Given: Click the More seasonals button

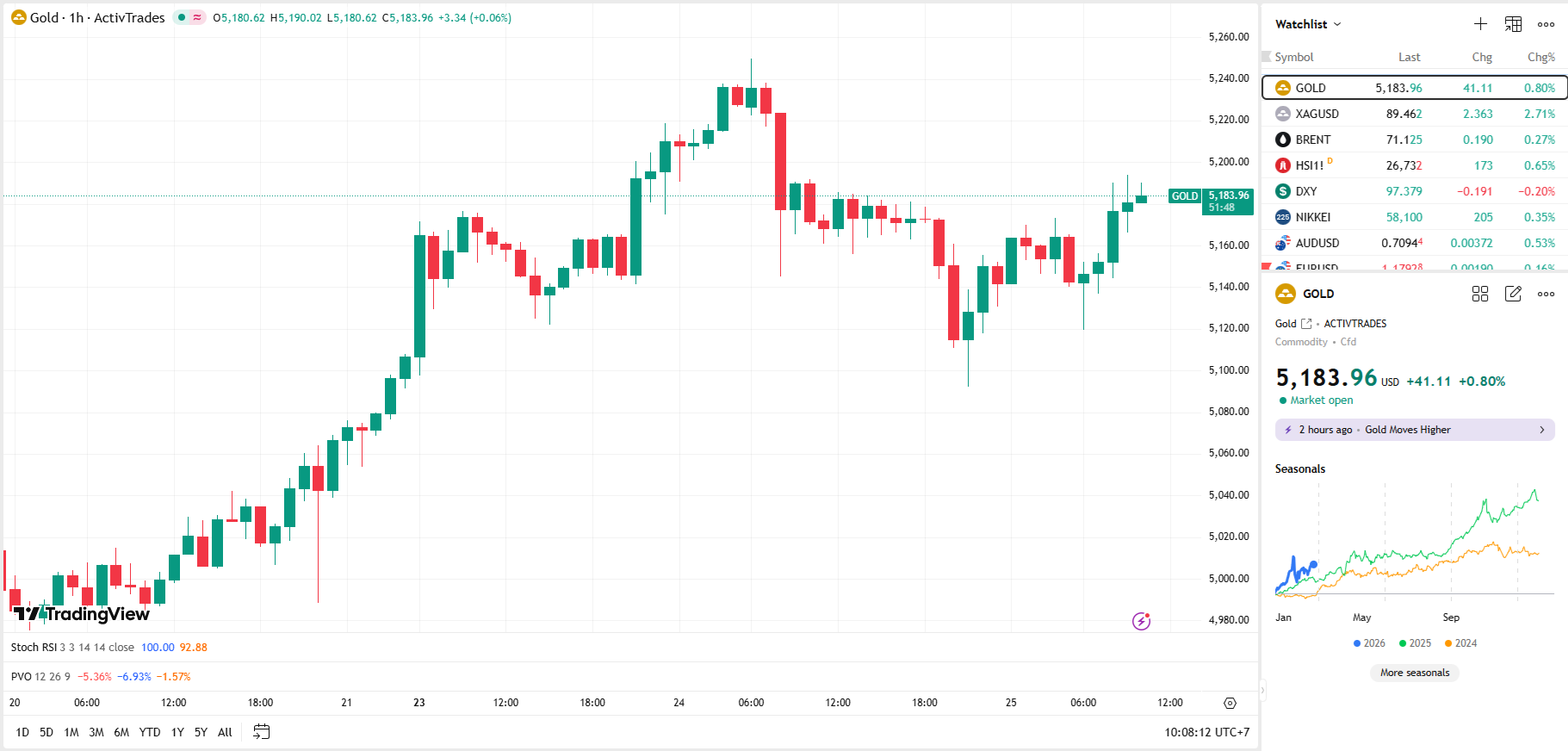Looking at the screenshot, I should (1415, 673).
